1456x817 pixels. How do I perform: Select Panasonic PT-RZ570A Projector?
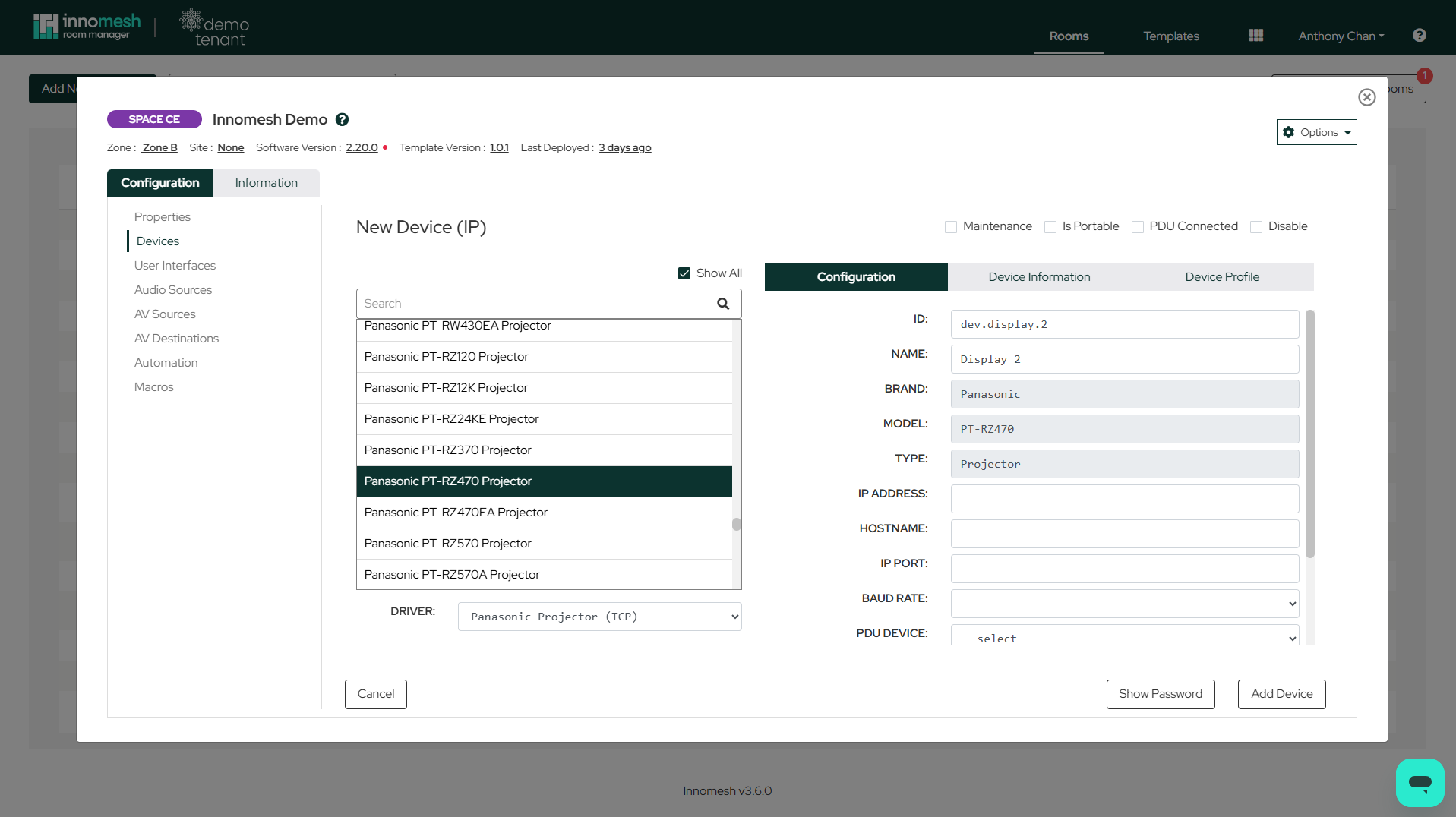click(x=544, y=574)
